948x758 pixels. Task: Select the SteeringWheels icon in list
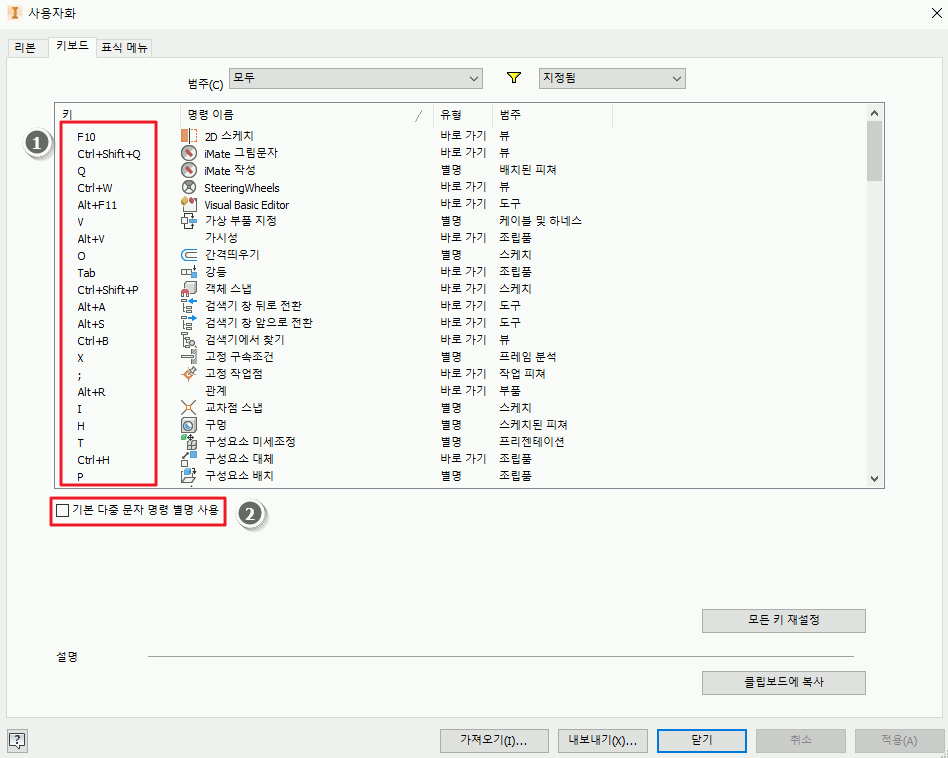click(x=188, y=187)
